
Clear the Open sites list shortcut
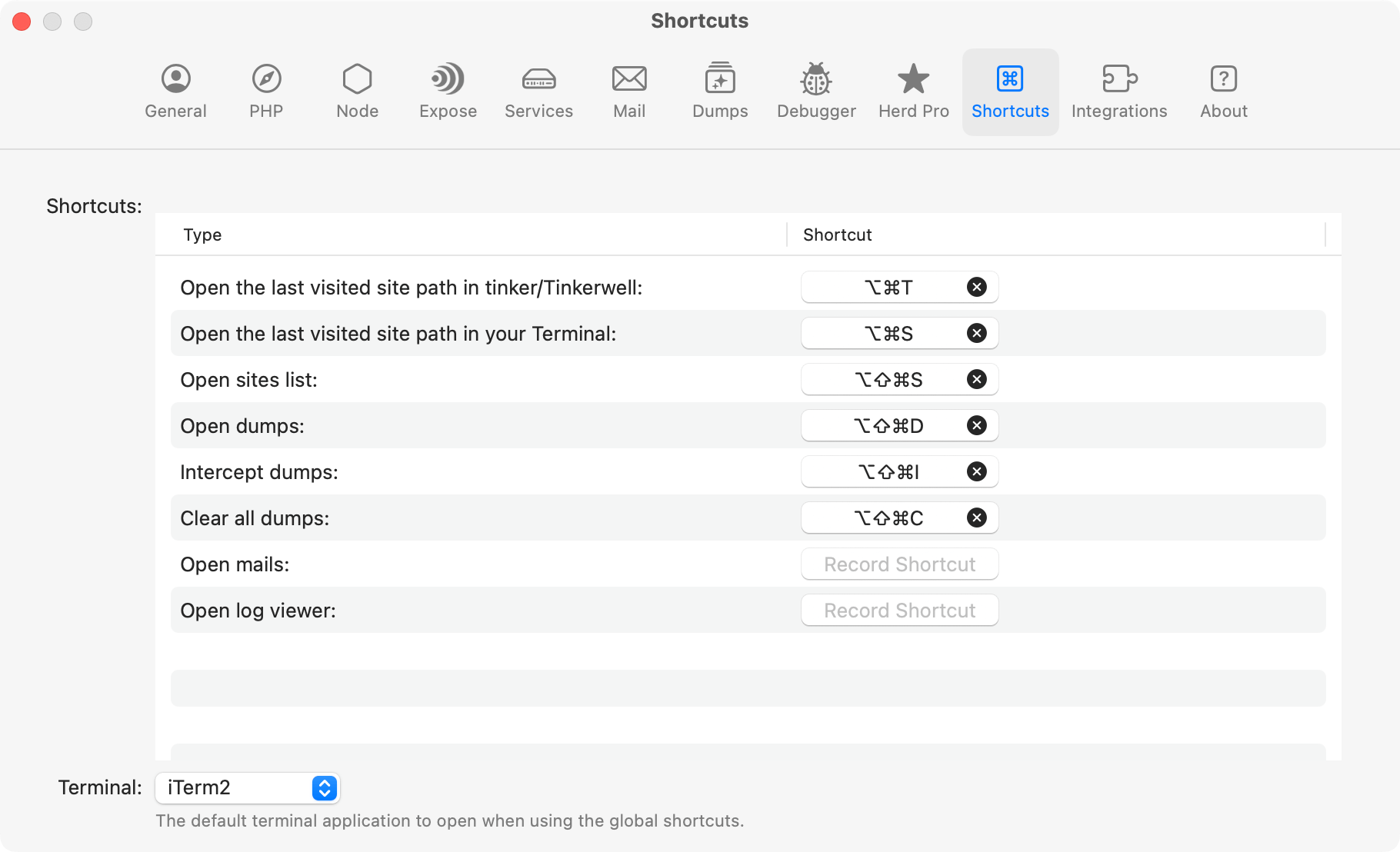point(977,379)
